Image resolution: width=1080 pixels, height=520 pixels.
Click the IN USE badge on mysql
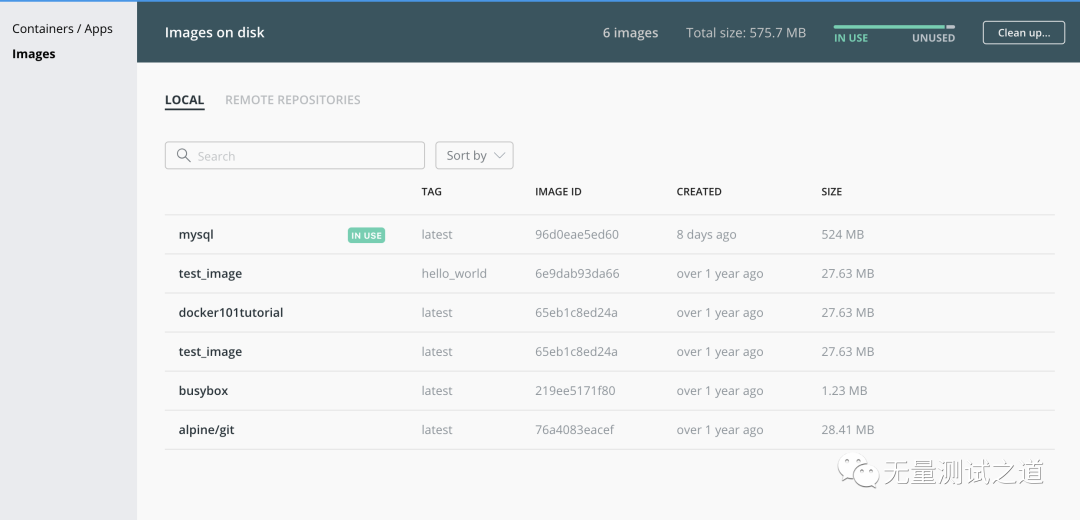366,236
